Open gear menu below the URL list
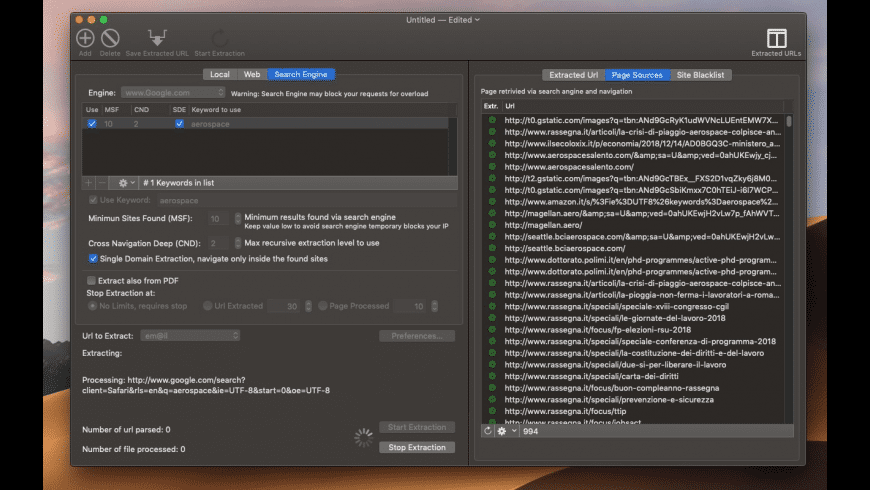Image resolution: width=870 pixels, height=490 pixels. [507, 431]
